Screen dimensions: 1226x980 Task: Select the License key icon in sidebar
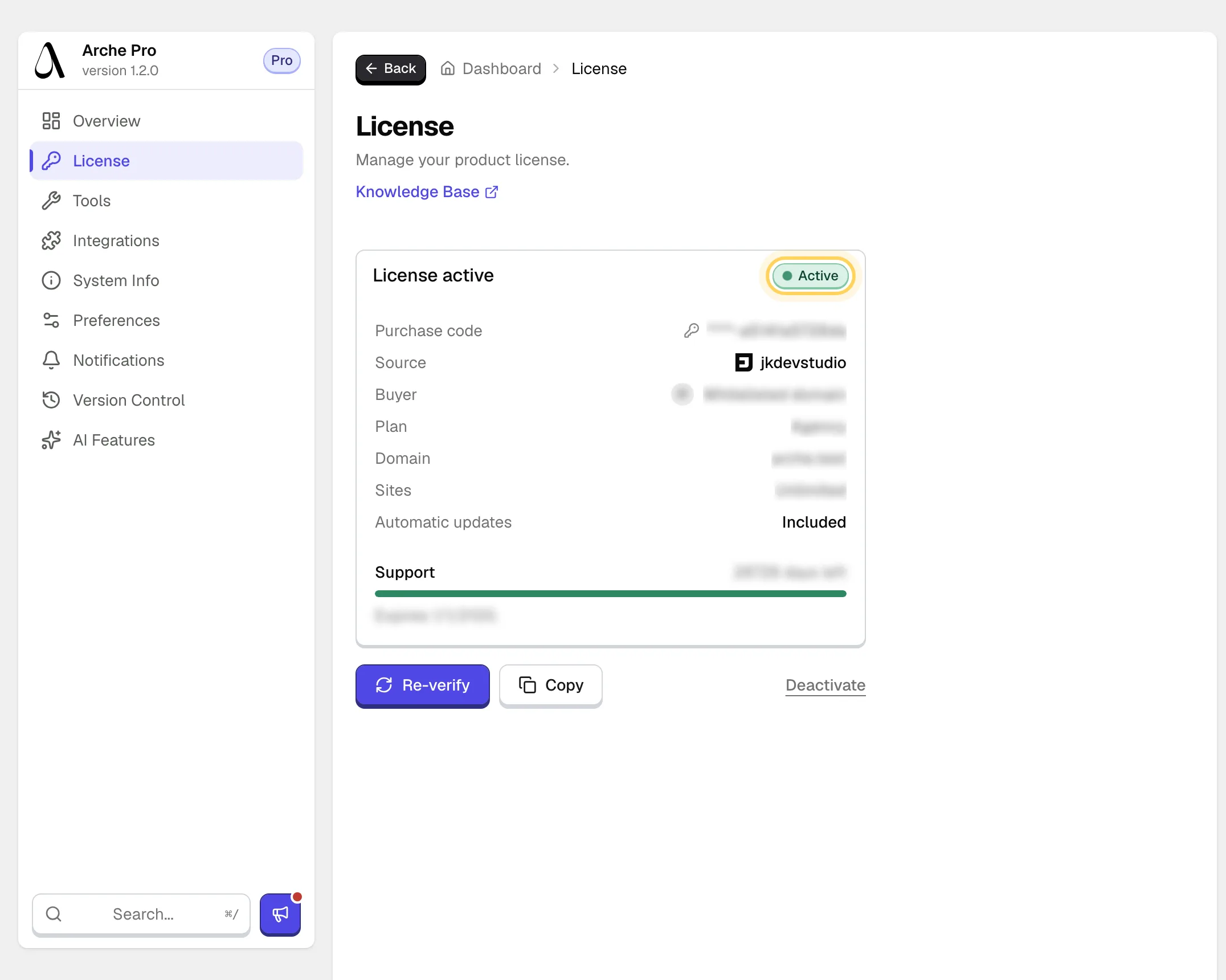[51, 161]
